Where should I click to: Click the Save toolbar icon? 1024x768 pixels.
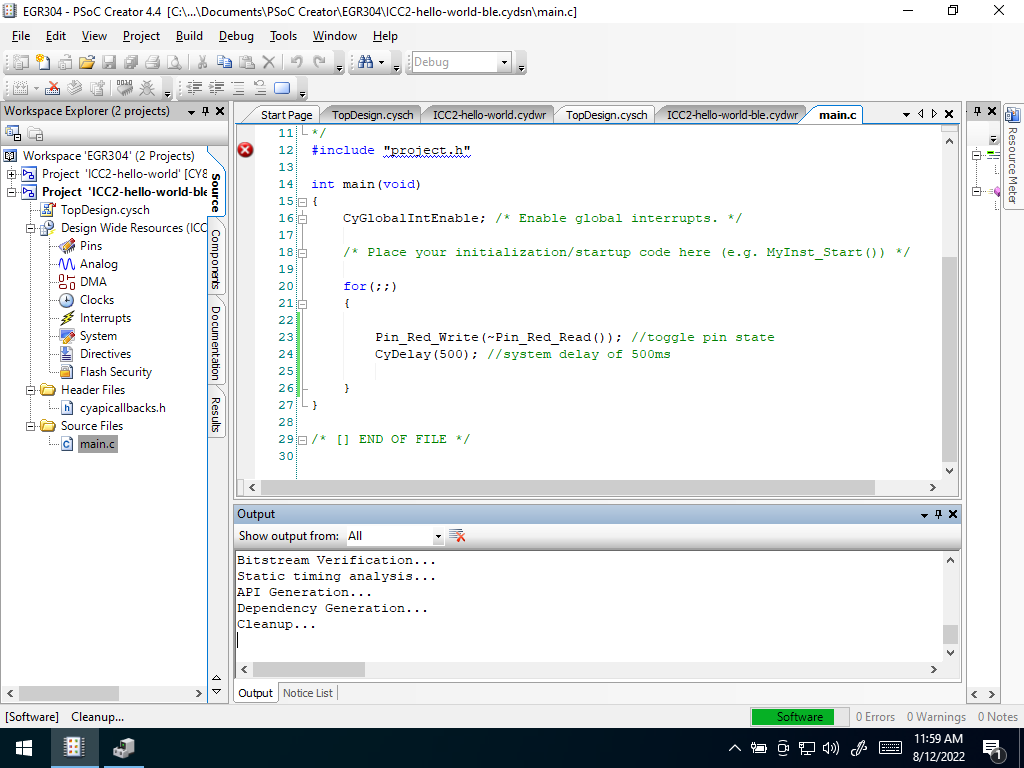[x=109, y=62]
